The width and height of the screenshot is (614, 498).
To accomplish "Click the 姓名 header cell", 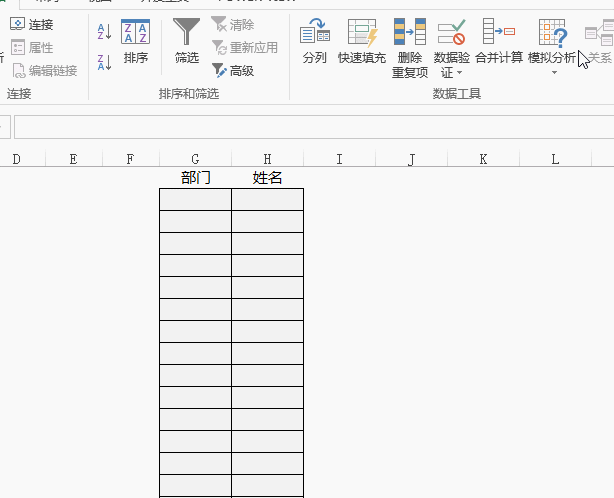I will point(267,178).
